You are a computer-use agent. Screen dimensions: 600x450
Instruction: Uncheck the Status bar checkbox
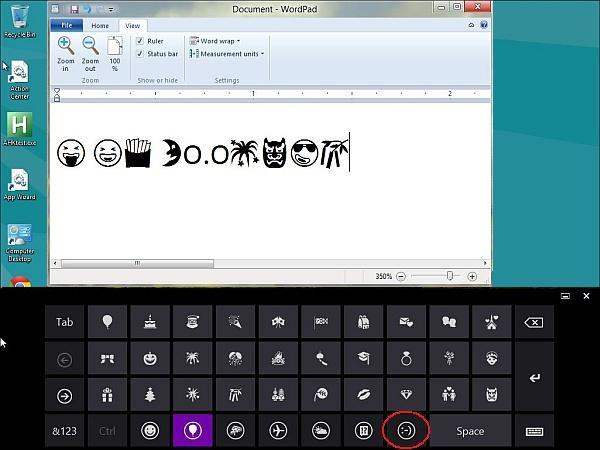[140, 54]
